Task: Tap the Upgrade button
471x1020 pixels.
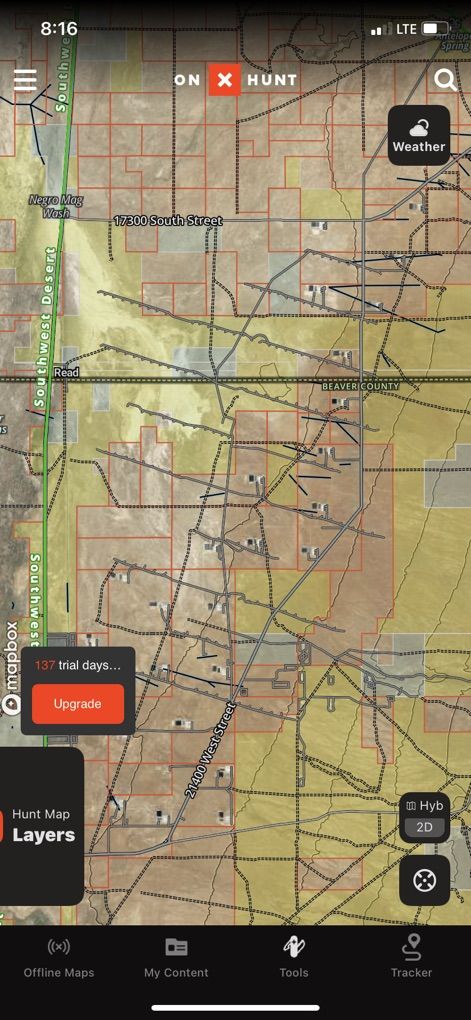Action: 77,704
